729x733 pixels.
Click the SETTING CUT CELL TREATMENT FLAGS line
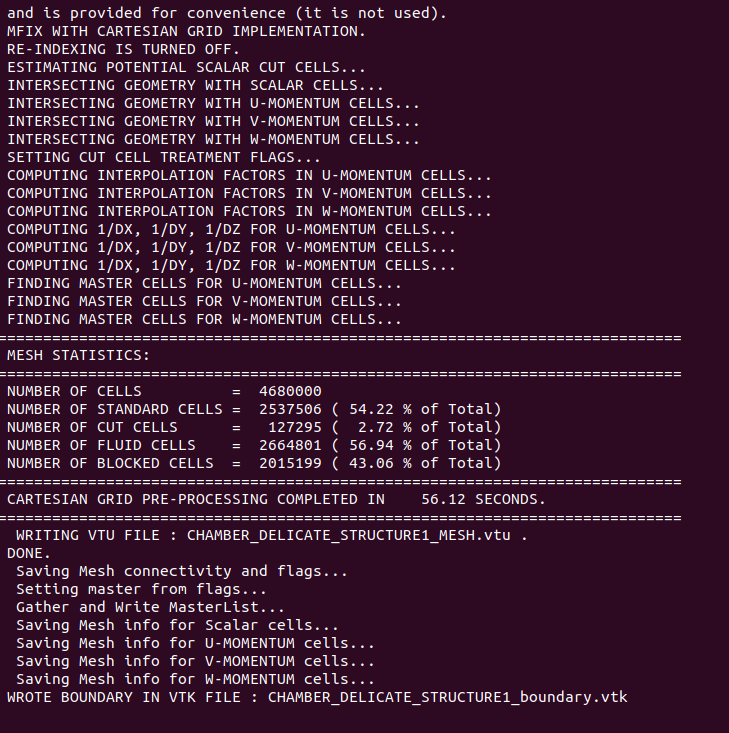pyautogui.click(x=163, y=157)
